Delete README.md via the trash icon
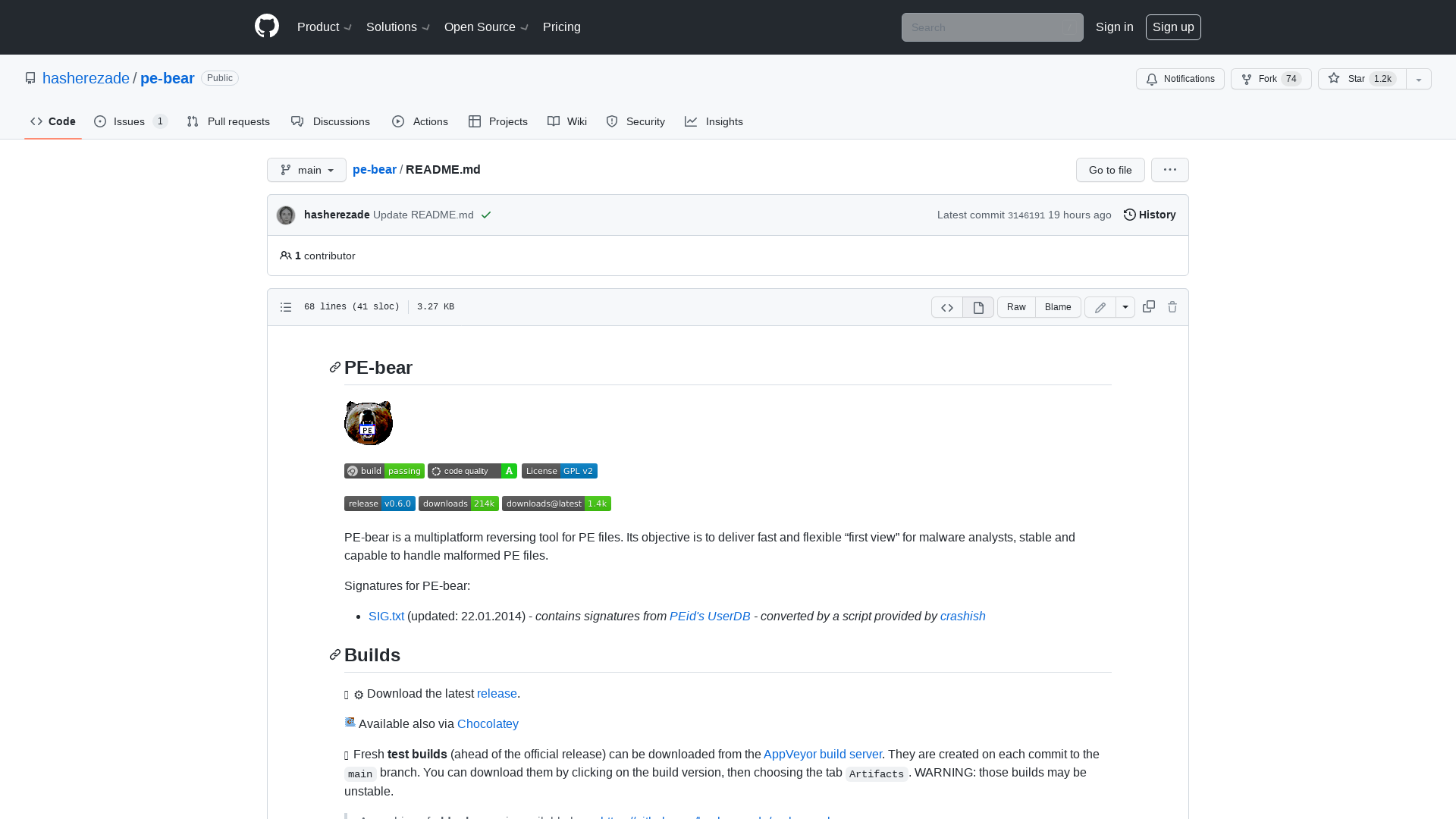Viewport: 1456px width, 819px height. 1172,307
